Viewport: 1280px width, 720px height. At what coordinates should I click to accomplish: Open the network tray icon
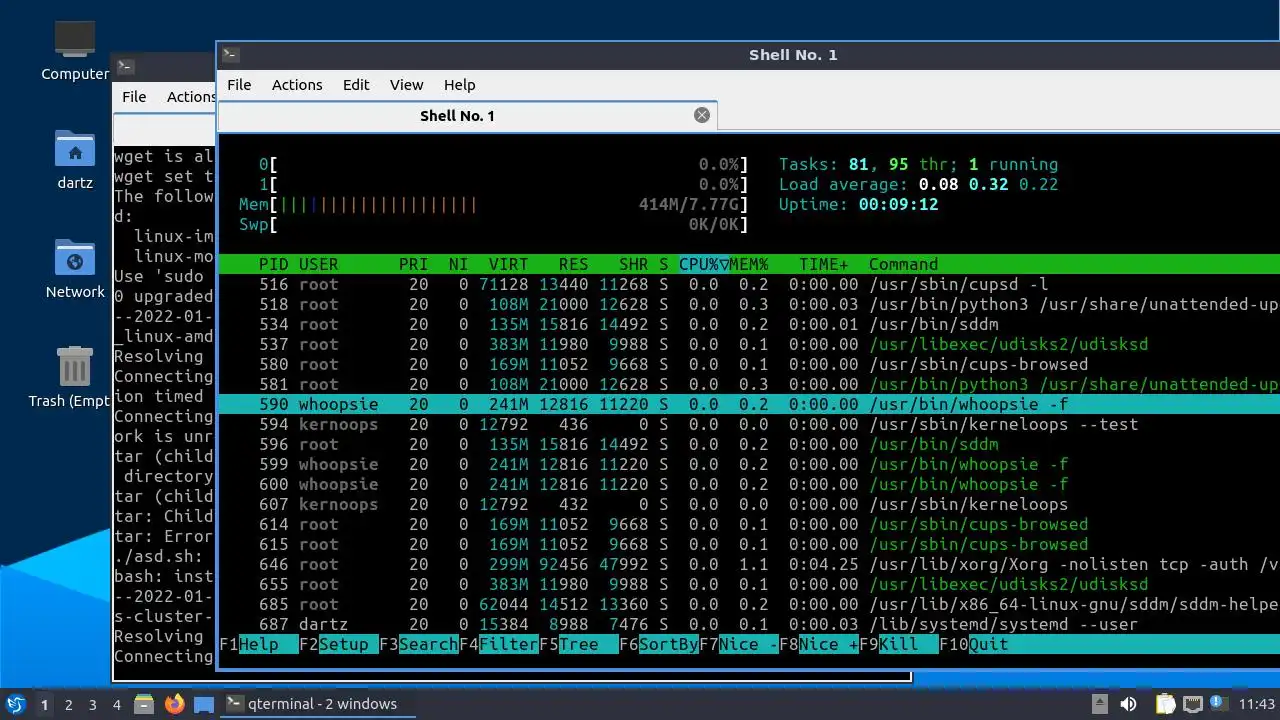coord(1192,704)
